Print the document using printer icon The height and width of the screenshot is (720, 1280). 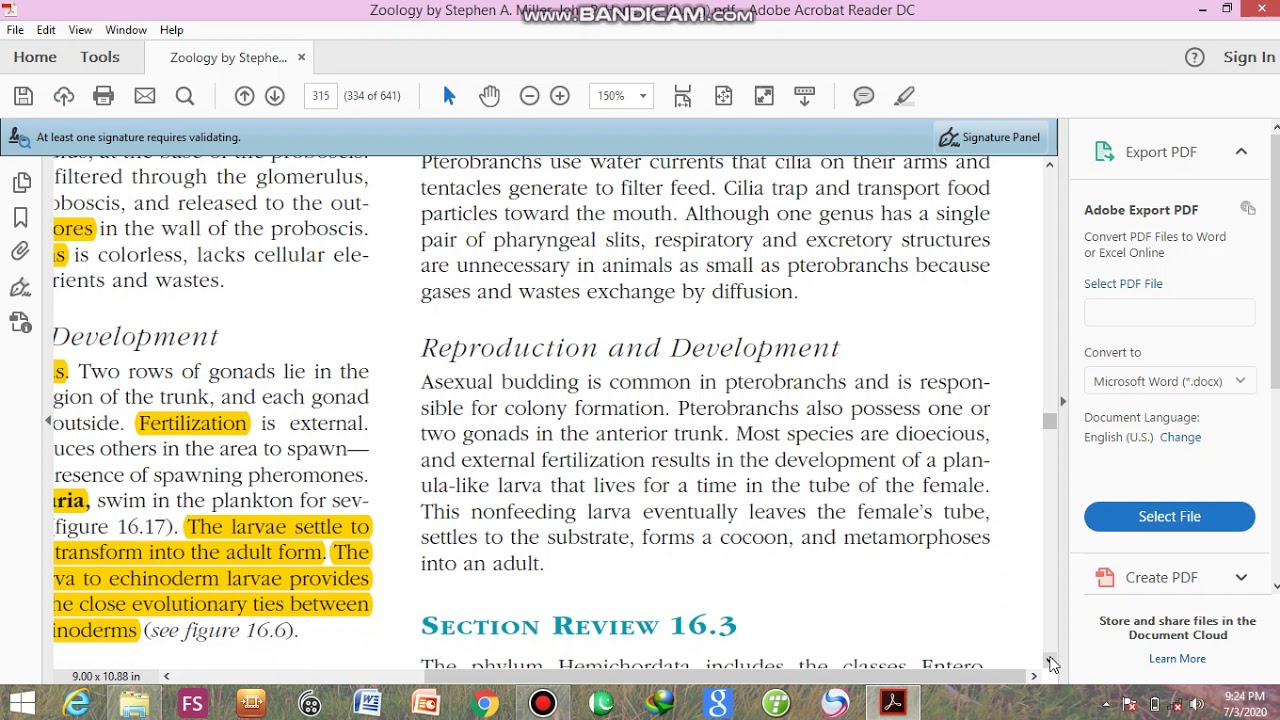(x=103, y=96)
